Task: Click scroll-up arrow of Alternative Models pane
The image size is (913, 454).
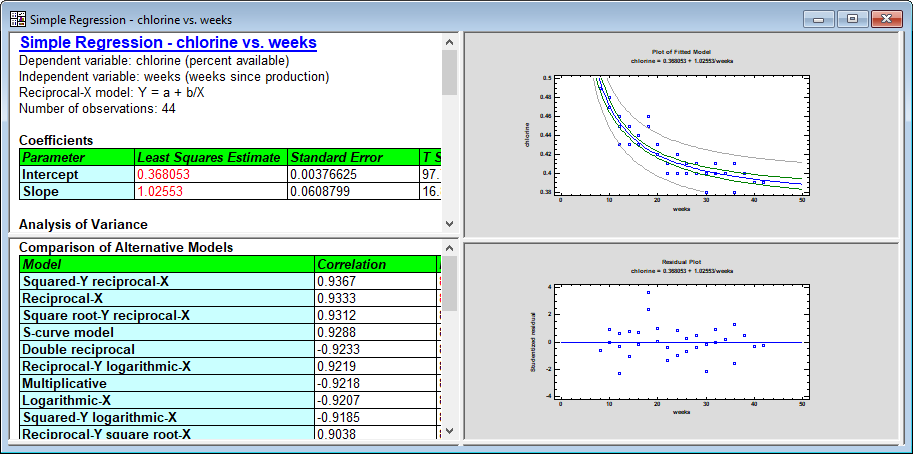Action: pyautogui.click(x=449, y=248)
